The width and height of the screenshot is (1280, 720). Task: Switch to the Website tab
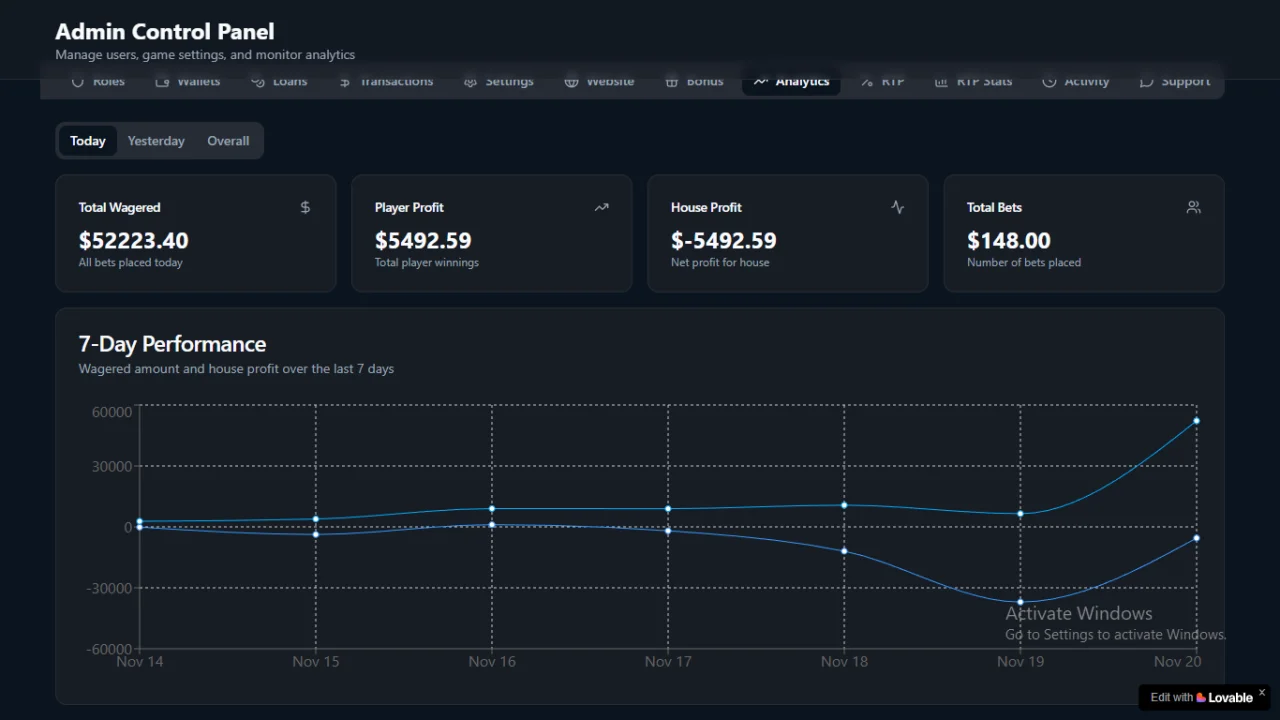(599, 82)
